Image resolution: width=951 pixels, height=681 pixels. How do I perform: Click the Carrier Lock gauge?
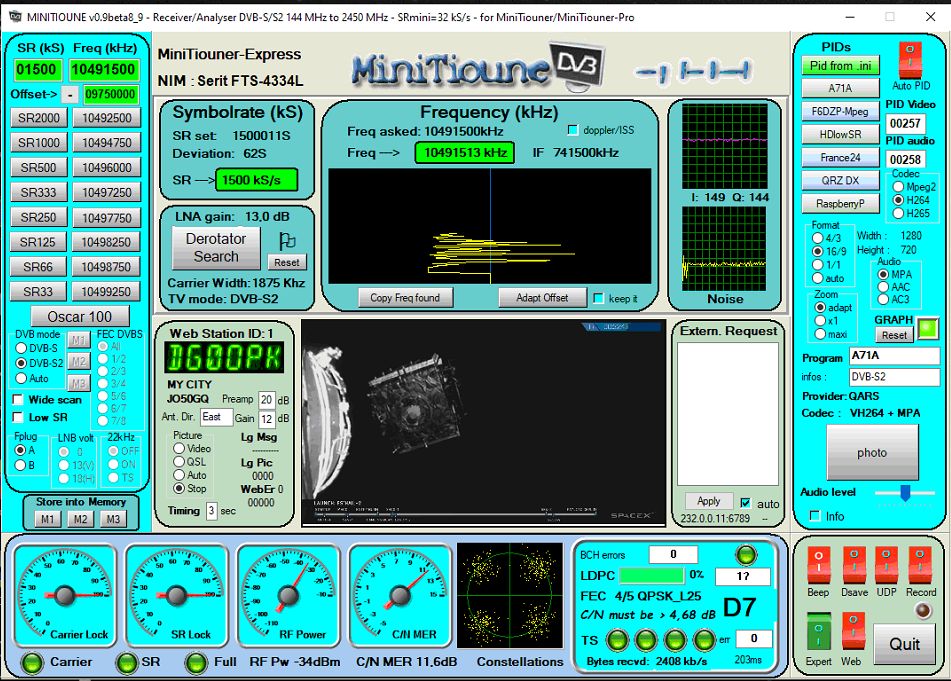[x=64, y=595]
